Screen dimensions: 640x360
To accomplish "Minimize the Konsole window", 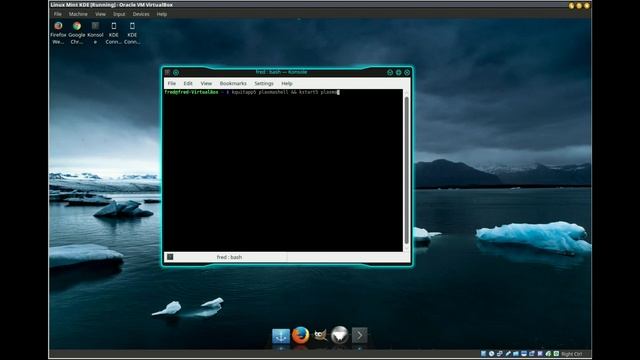I will 390,72.
